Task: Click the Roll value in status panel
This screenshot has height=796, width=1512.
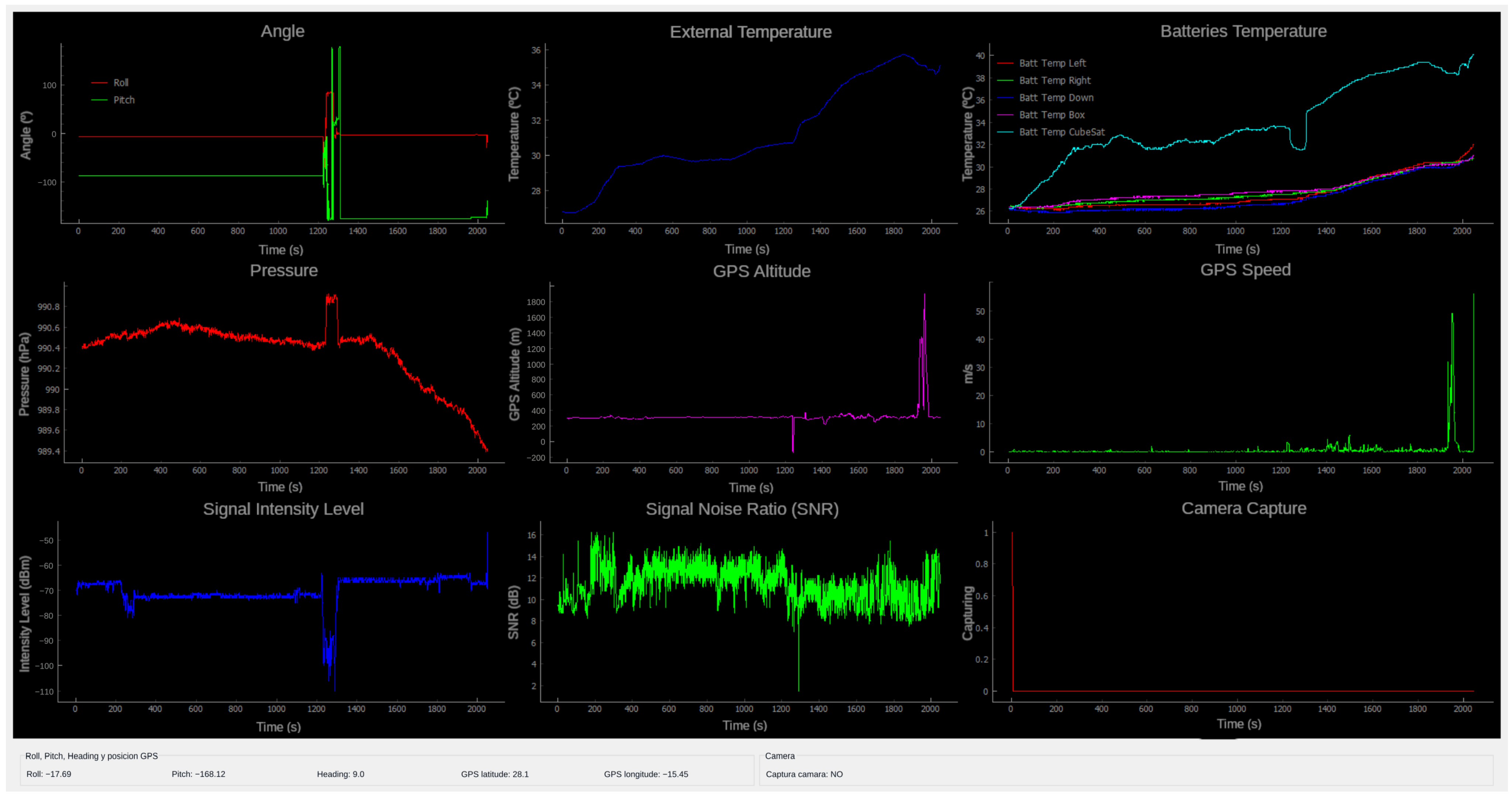Action: pyautogui.click(x=49, y=774)
